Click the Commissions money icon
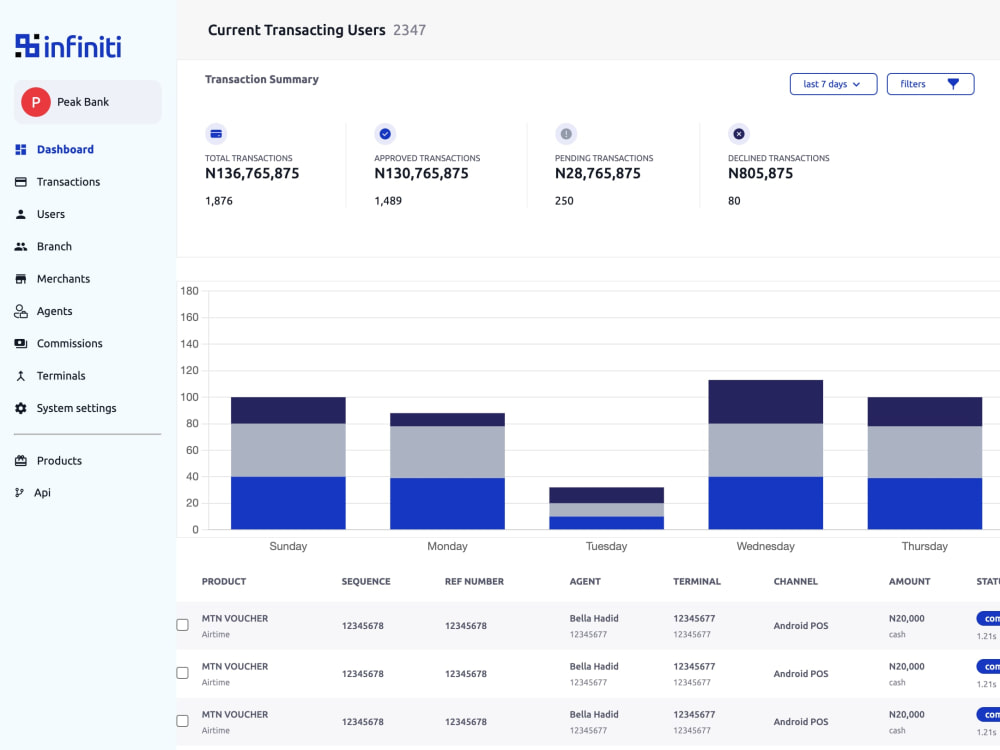 [21, 343]
